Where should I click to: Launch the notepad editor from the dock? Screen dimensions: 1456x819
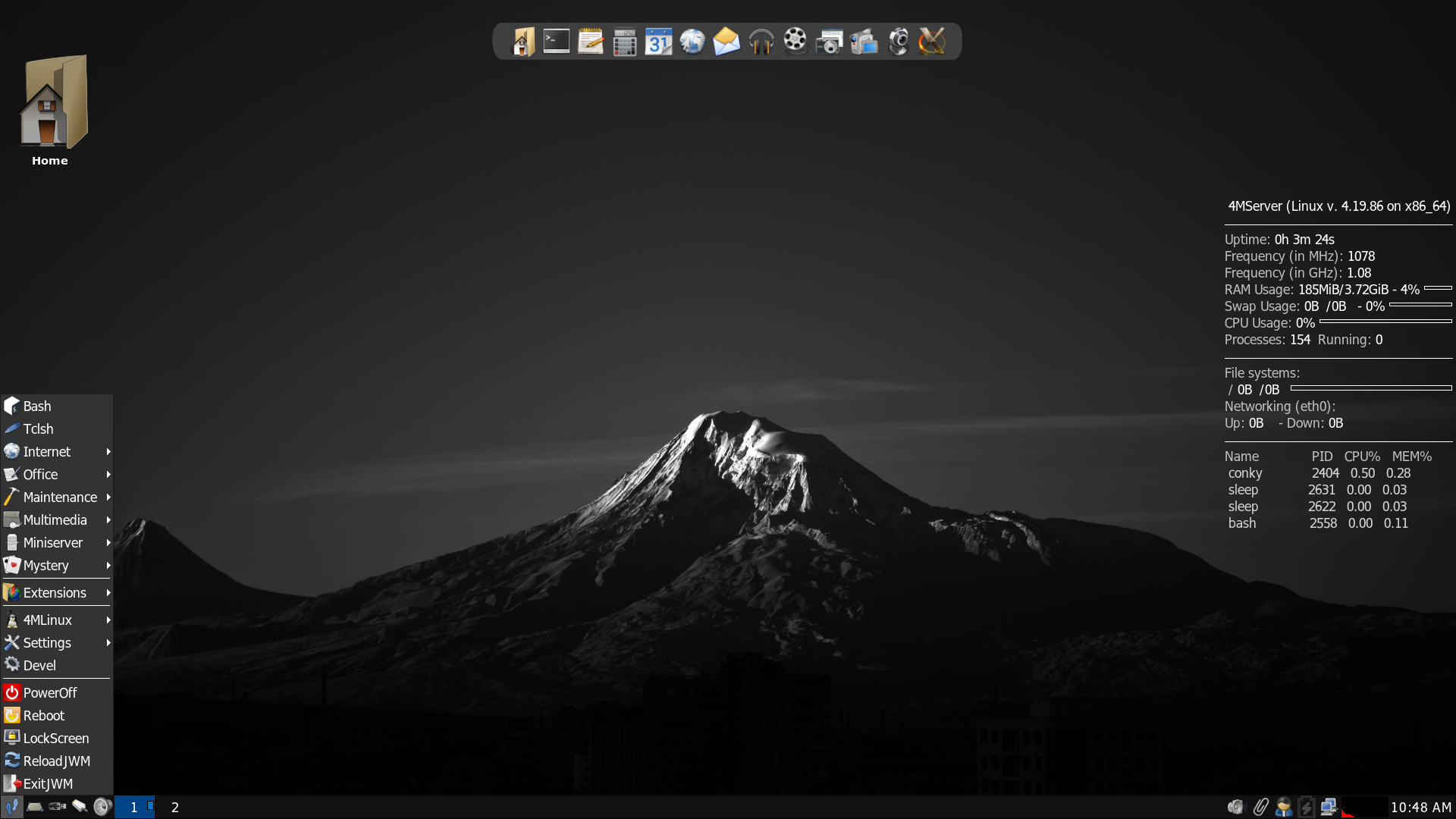[x=590, y=41]
